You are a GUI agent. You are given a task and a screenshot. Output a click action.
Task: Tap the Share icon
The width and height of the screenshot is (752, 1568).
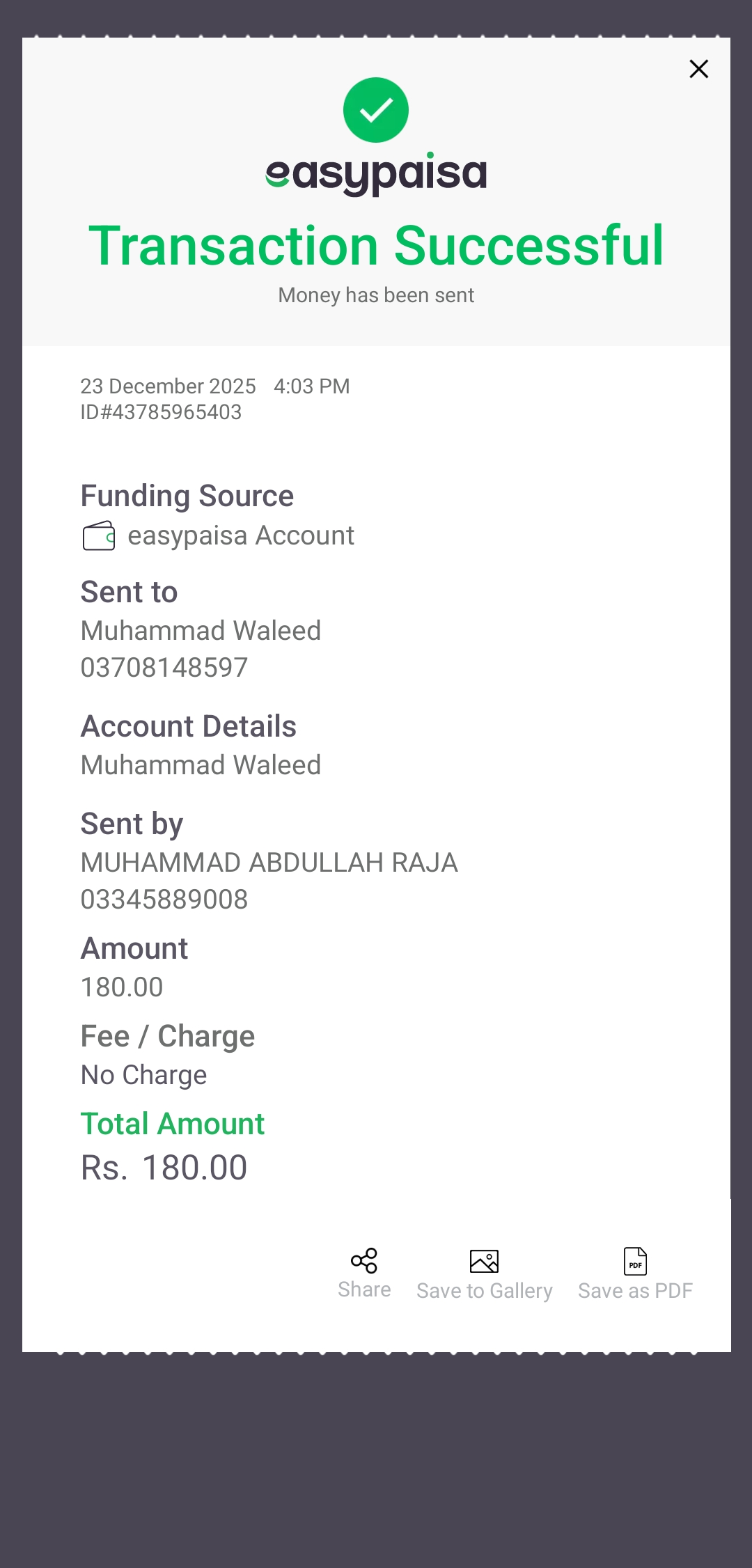point(364,1261)
